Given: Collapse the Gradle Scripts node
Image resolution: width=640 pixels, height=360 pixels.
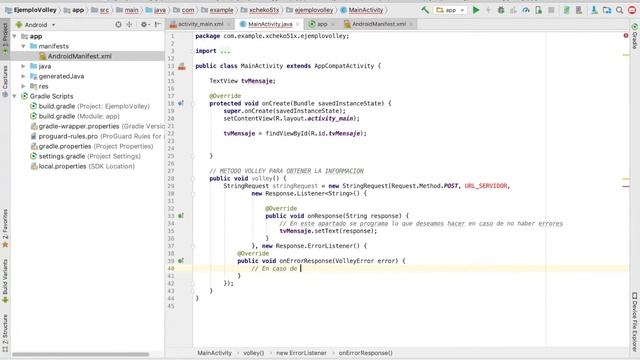Looking at the screenshot, I should [x=15, y=96].
